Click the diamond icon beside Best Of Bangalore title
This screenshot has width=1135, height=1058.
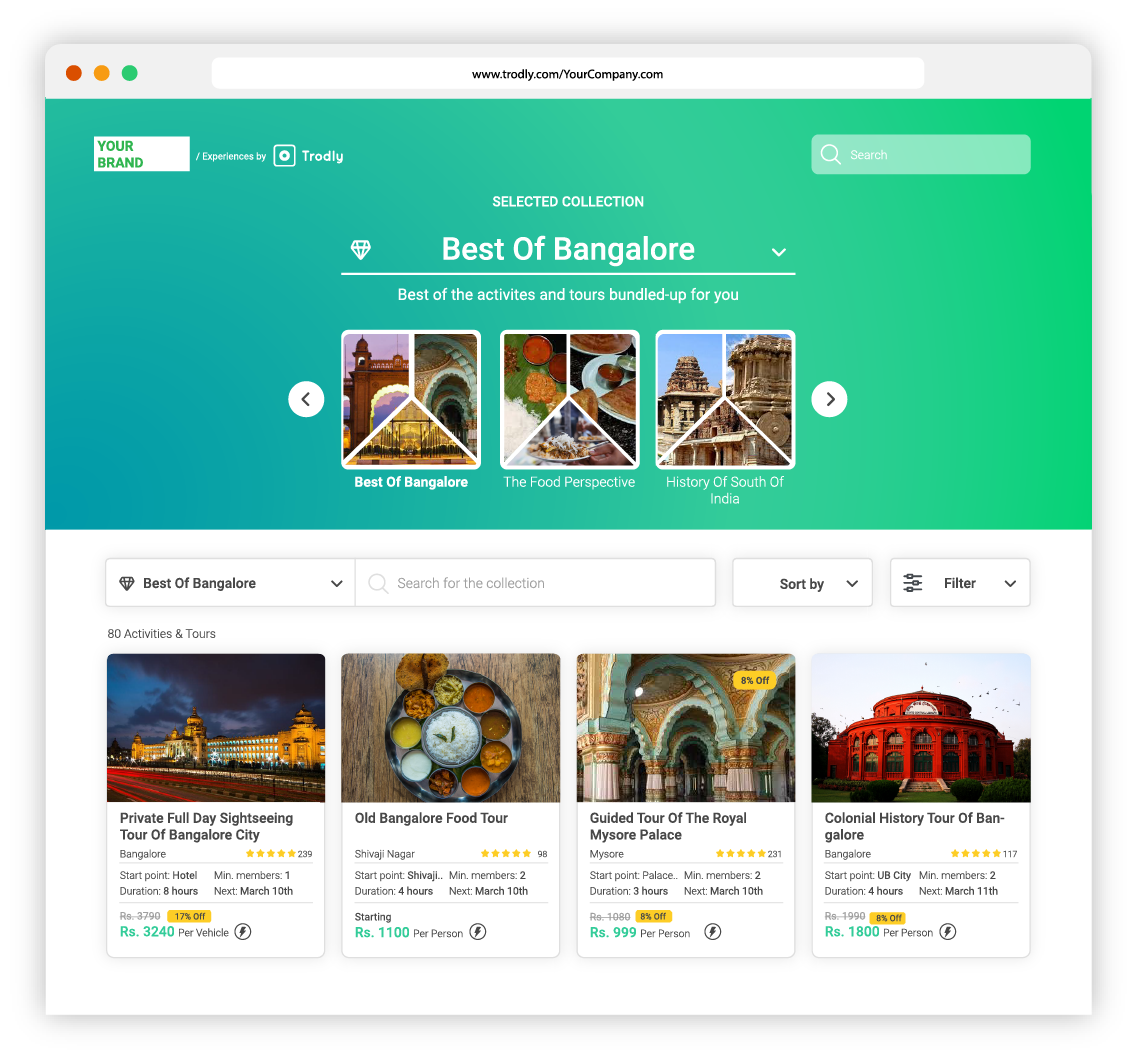pos(361,250)
